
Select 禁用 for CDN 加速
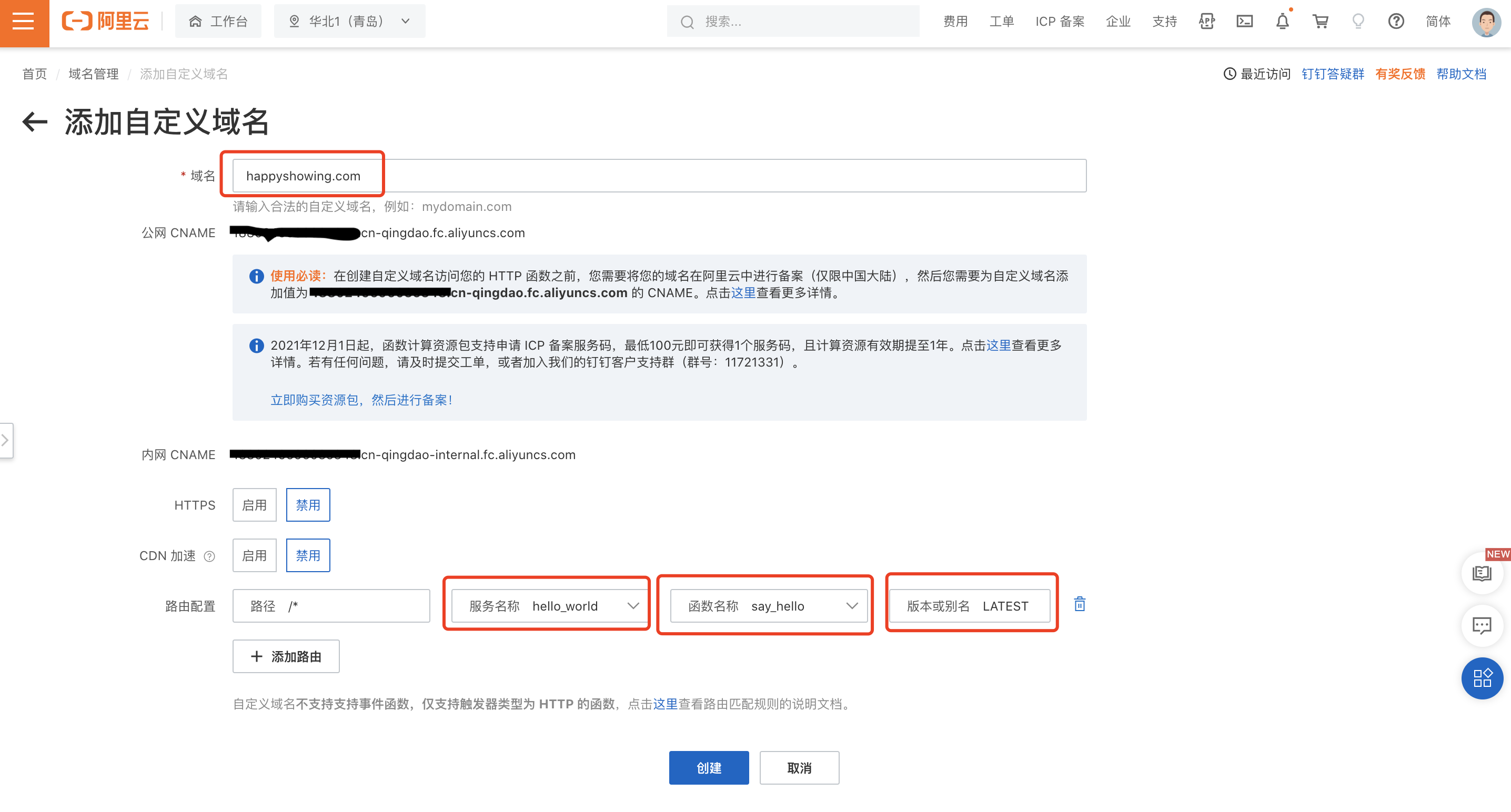coord(308,555)
